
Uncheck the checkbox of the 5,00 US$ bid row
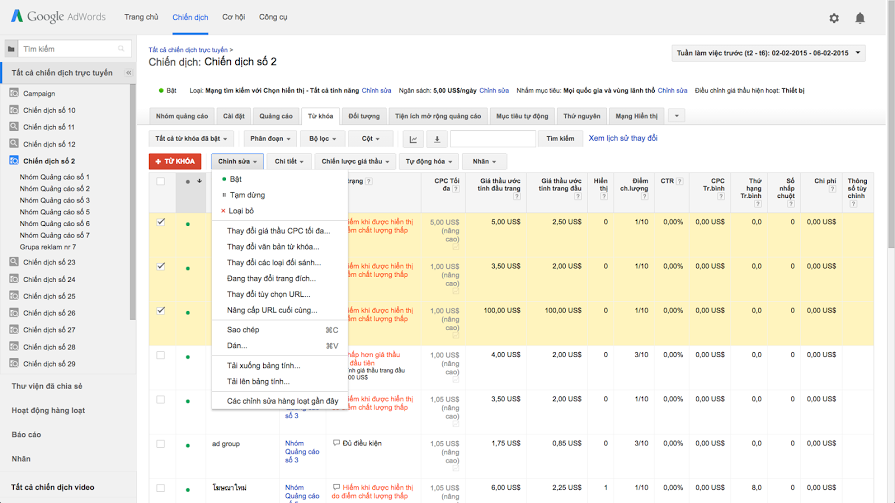click(161, 222)
